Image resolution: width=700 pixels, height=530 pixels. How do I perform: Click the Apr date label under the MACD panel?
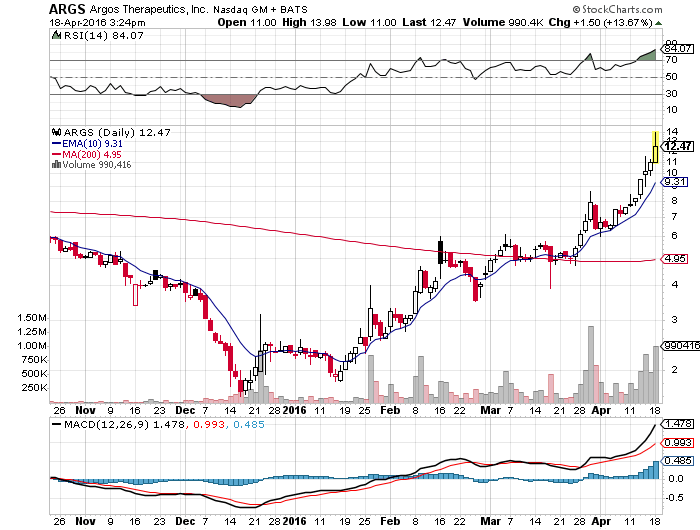(601, 521)
